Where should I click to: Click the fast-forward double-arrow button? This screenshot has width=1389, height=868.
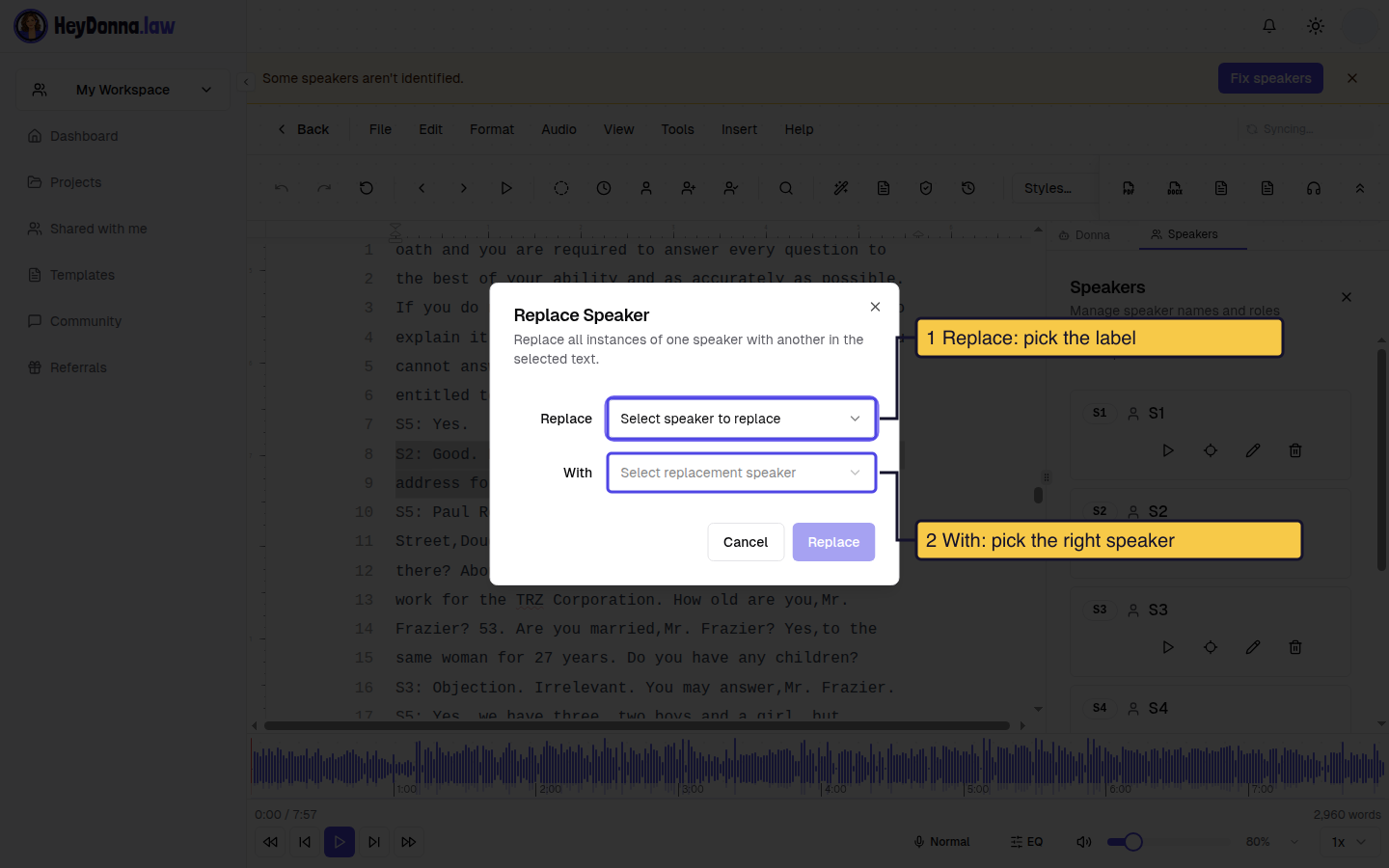tap(409, 842)
